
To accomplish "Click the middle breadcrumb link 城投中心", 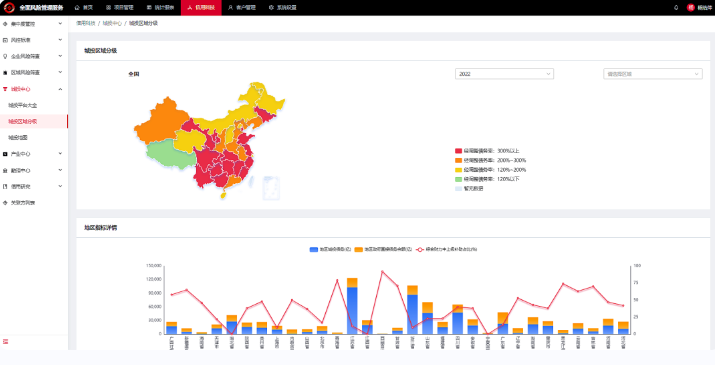I will tap(112, 23).
